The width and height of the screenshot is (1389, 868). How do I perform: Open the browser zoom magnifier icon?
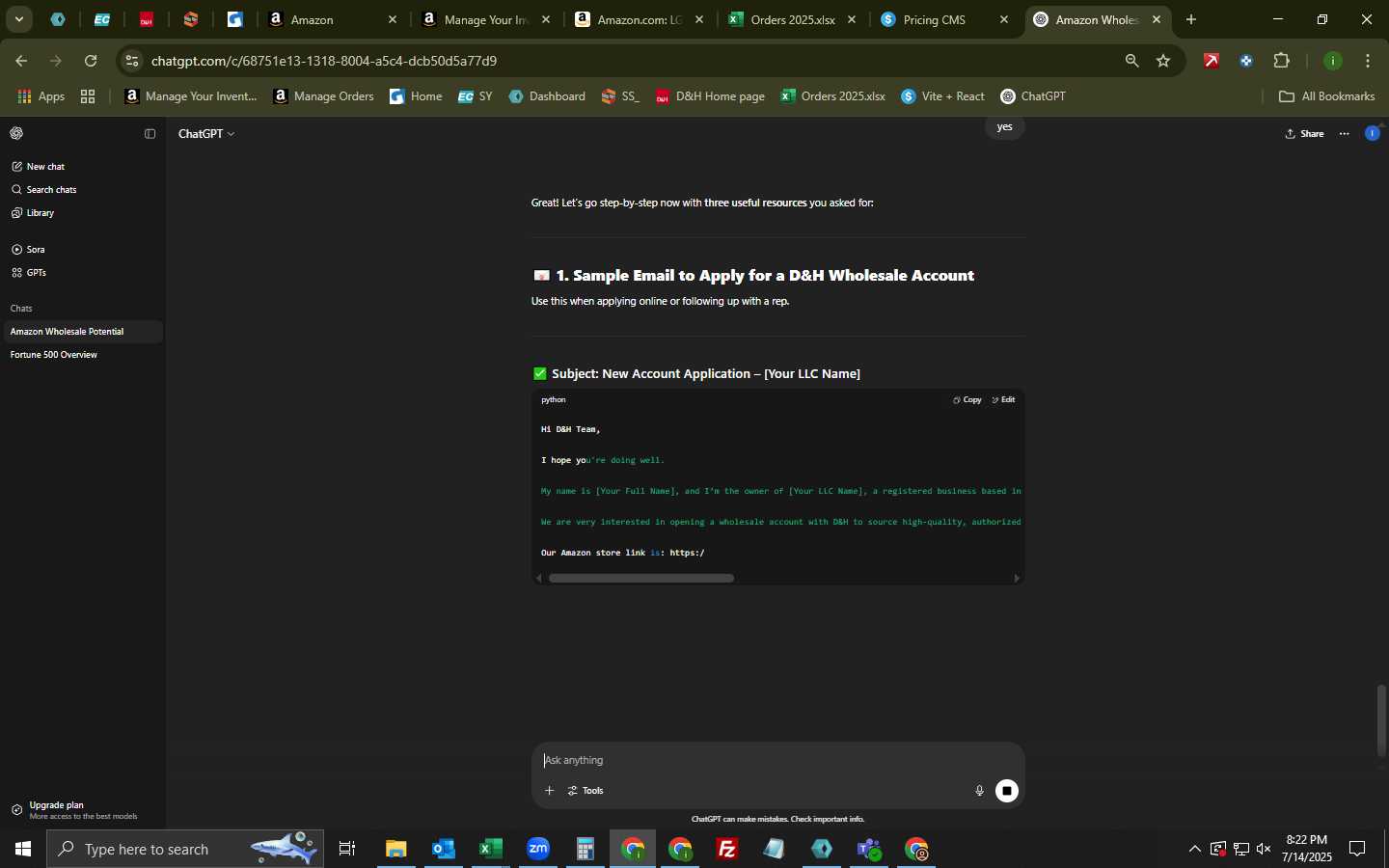(x=1131, y=61)
